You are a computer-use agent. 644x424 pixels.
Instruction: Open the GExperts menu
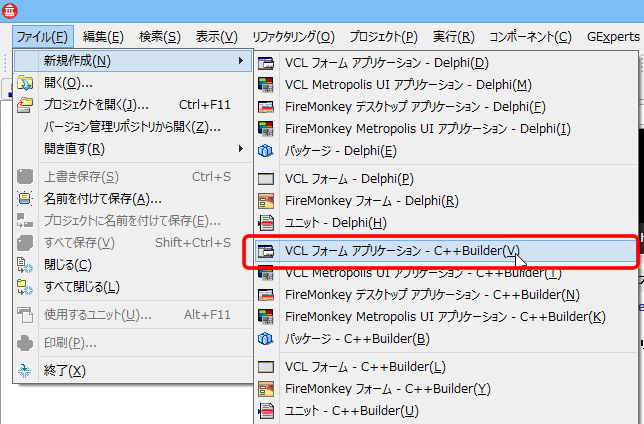(x=613, y=37)
